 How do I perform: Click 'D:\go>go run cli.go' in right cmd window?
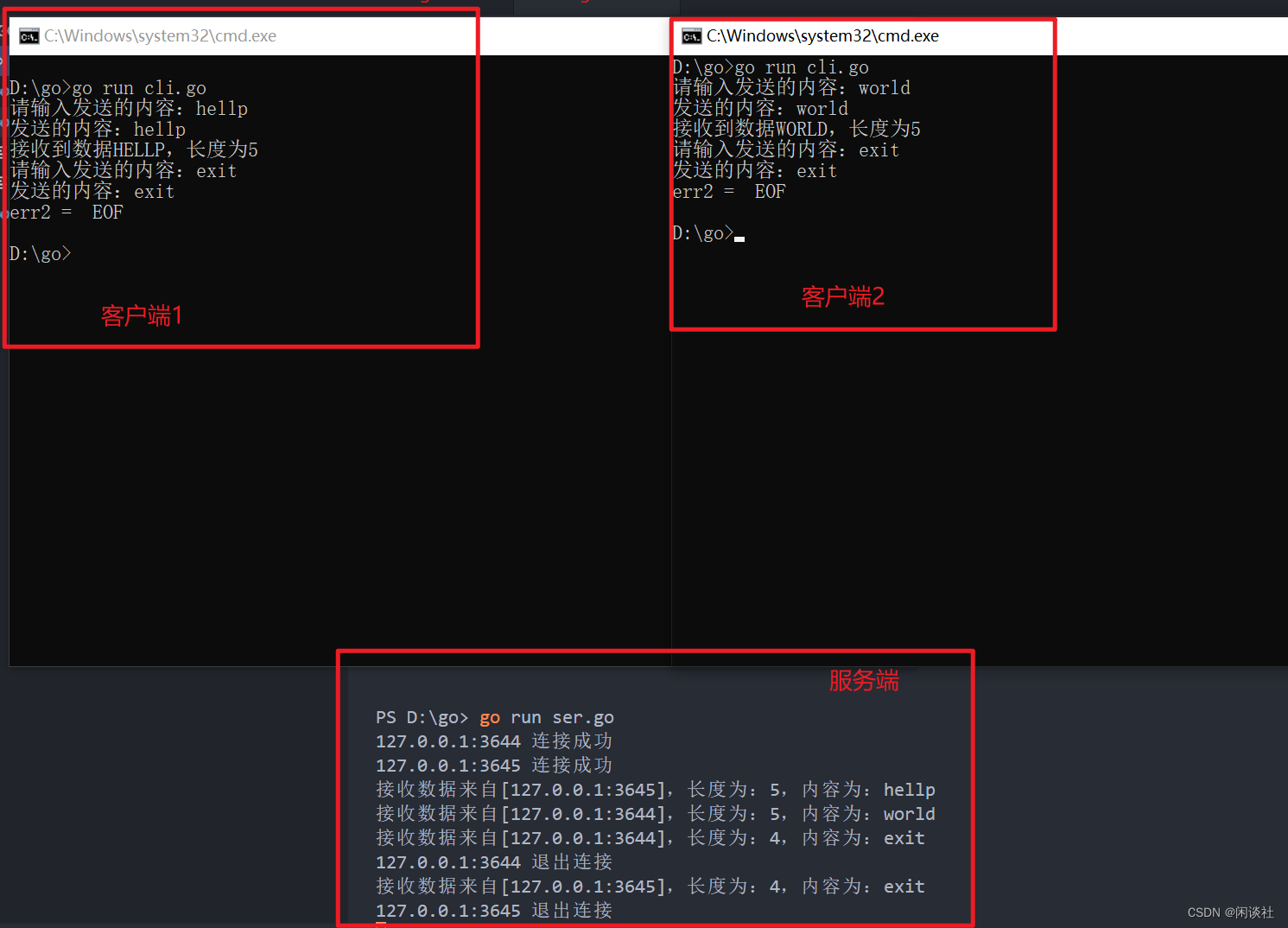coord(771,67)
